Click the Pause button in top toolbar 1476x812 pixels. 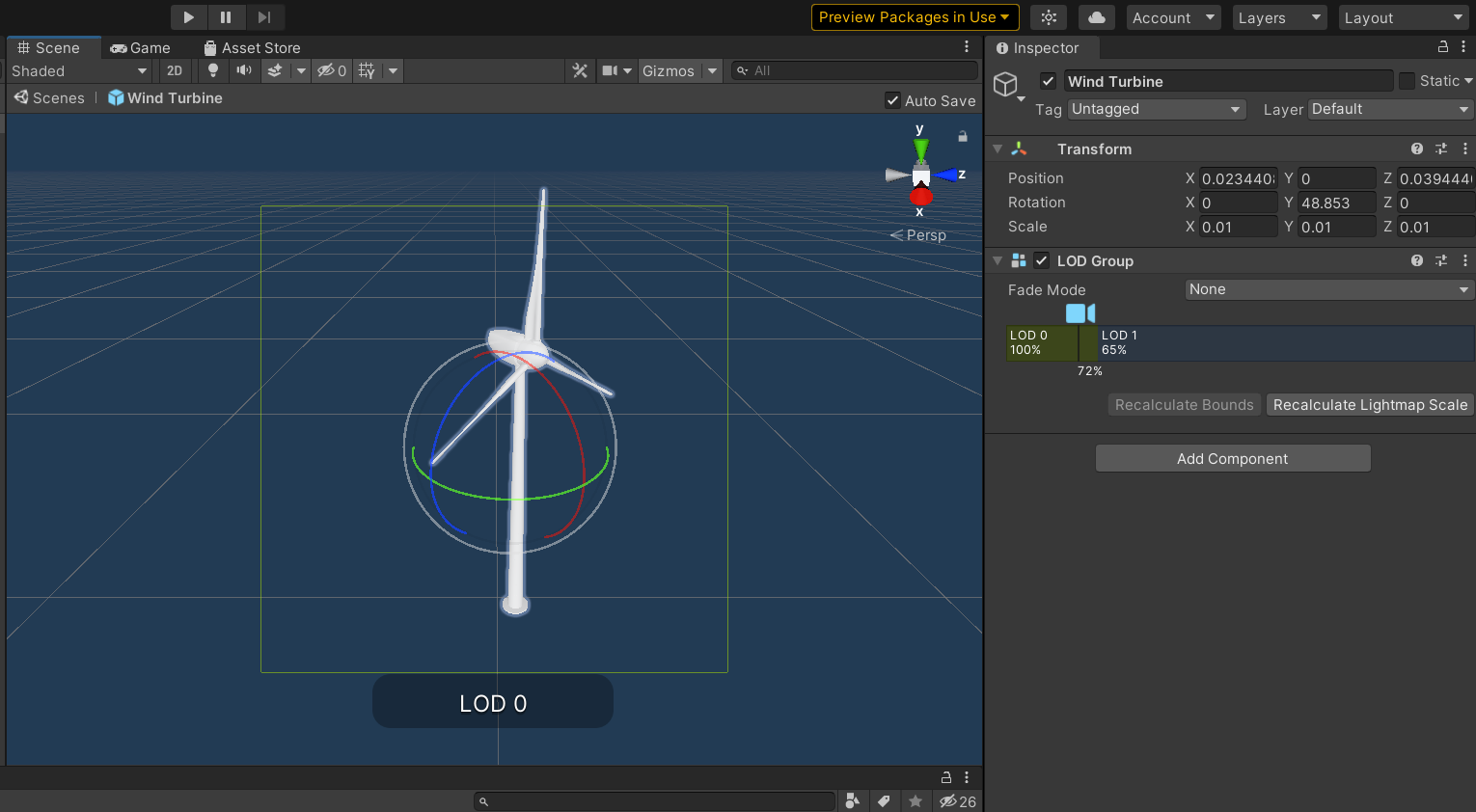pos(226,17)
